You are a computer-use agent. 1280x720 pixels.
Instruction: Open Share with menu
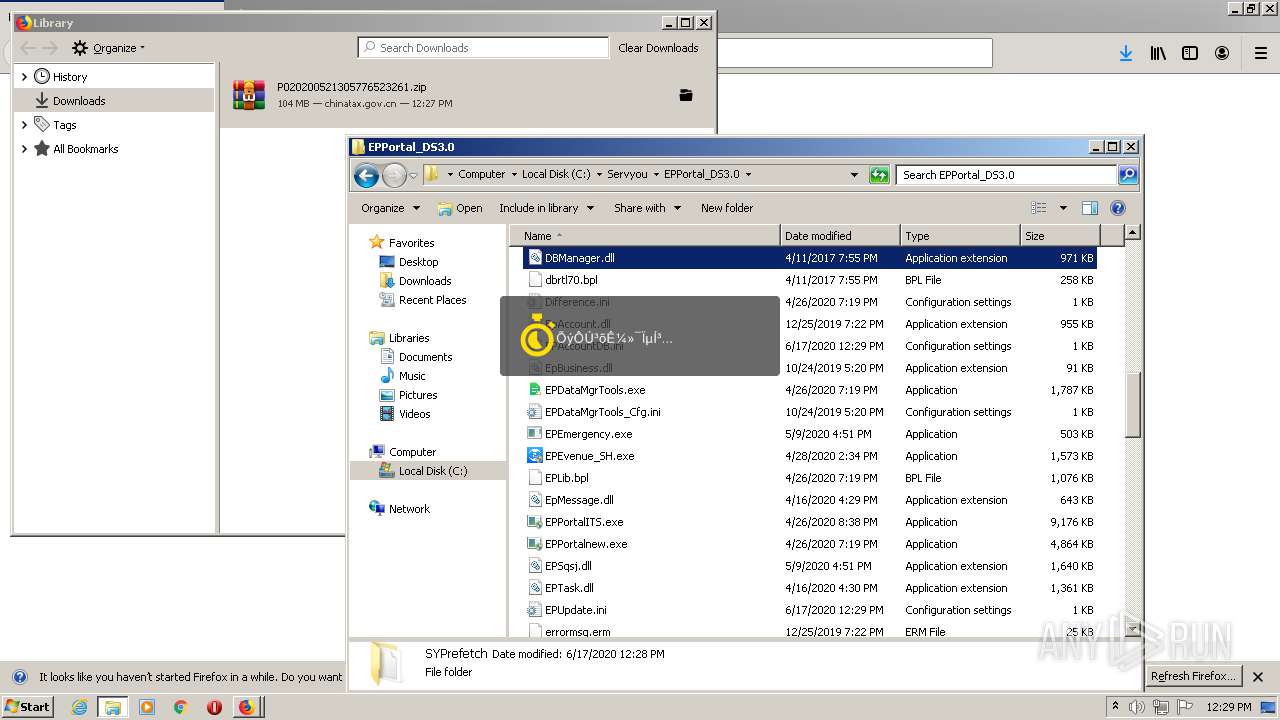click(647, 208)
